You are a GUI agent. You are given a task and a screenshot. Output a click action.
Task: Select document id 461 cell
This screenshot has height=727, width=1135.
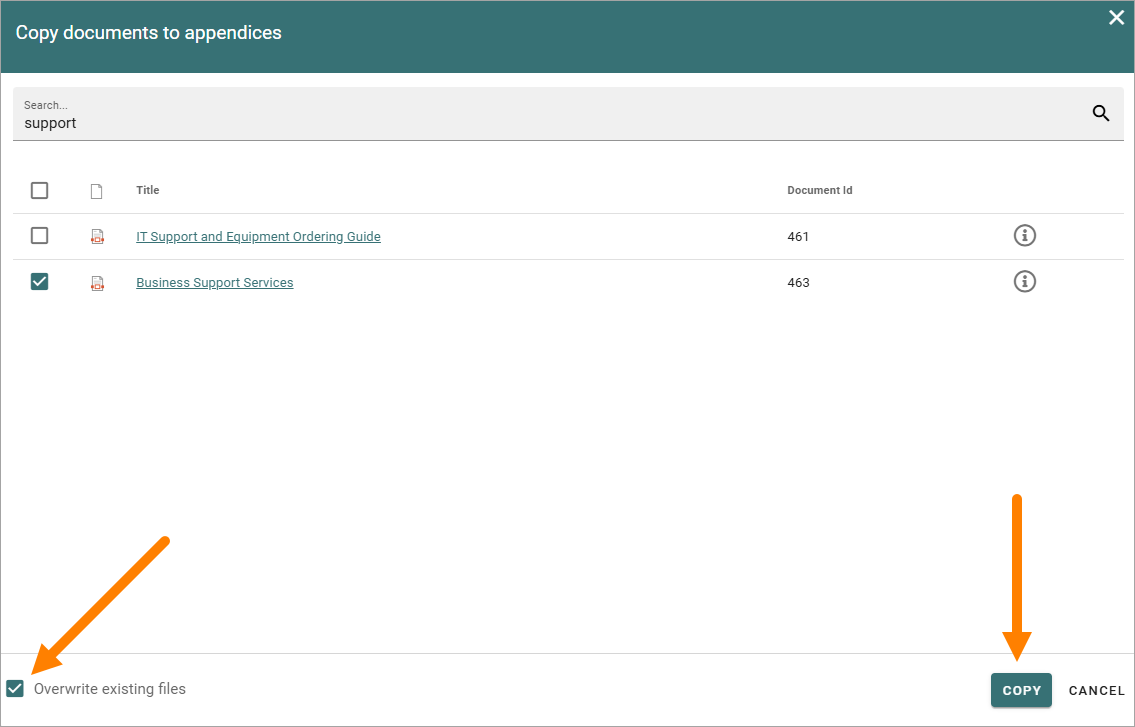click(x=798, y=237)
